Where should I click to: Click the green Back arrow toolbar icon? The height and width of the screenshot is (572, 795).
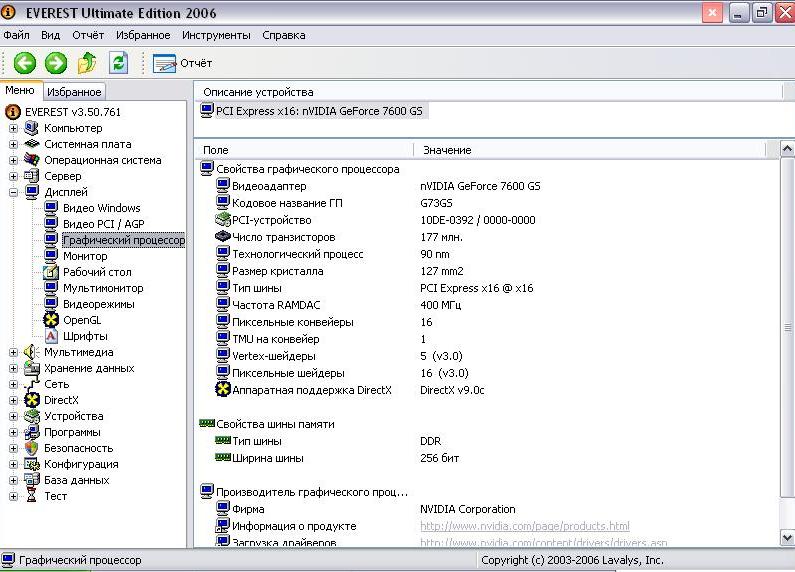pyautogui.click(x=24, y=63)
